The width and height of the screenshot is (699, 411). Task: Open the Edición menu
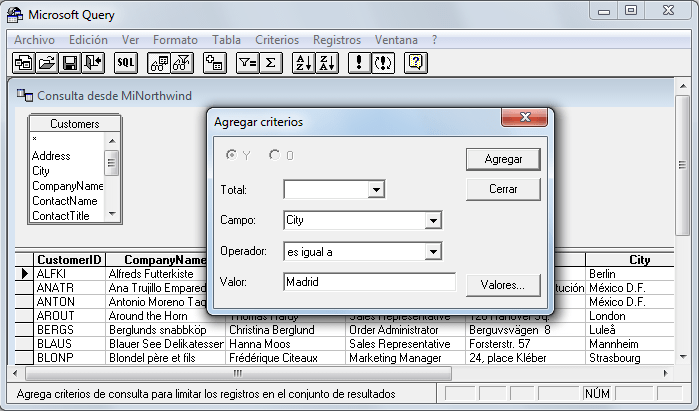click(x=88, y=40)
